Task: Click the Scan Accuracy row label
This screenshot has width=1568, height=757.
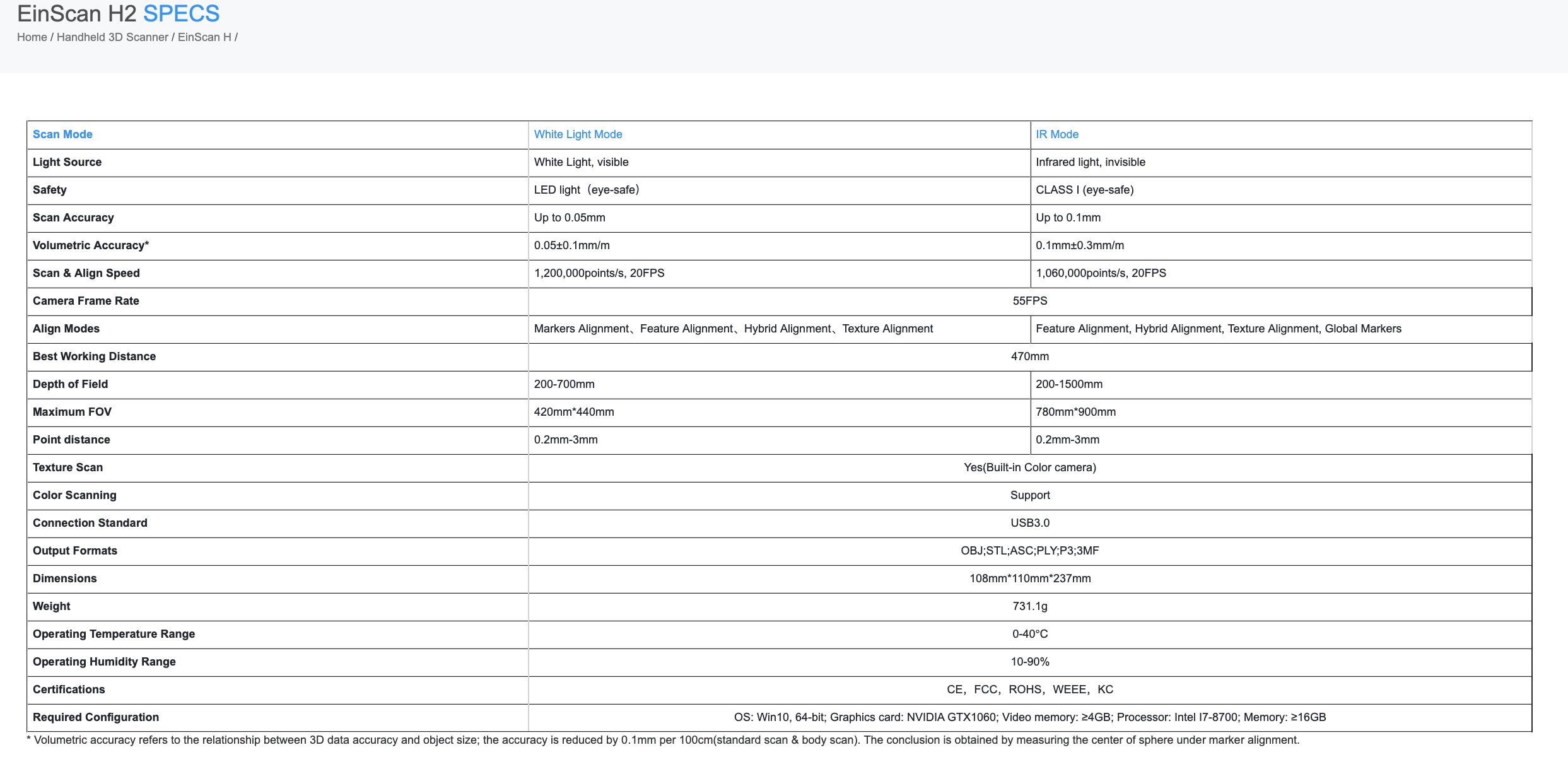Action: pos(73,218)
